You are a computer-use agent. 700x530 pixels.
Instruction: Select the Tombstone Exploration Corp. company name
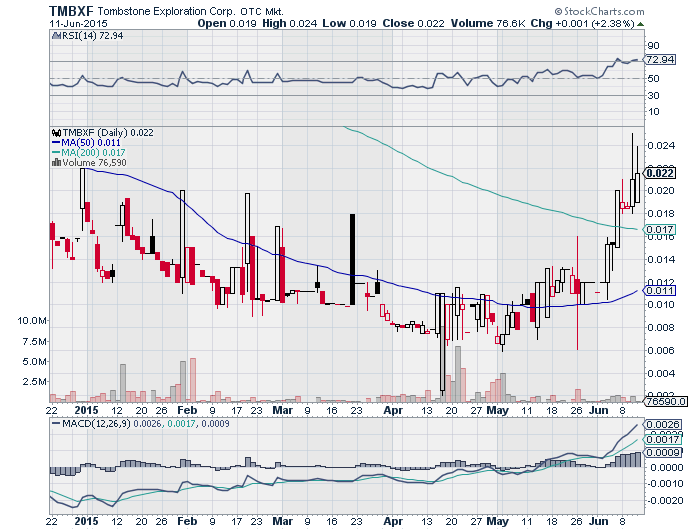pyautogui.click(x=166, y=11)
